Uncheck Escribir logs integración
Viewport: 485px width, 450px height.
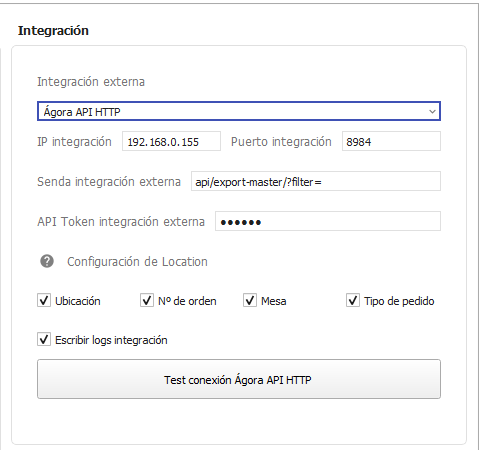[44, 339]
